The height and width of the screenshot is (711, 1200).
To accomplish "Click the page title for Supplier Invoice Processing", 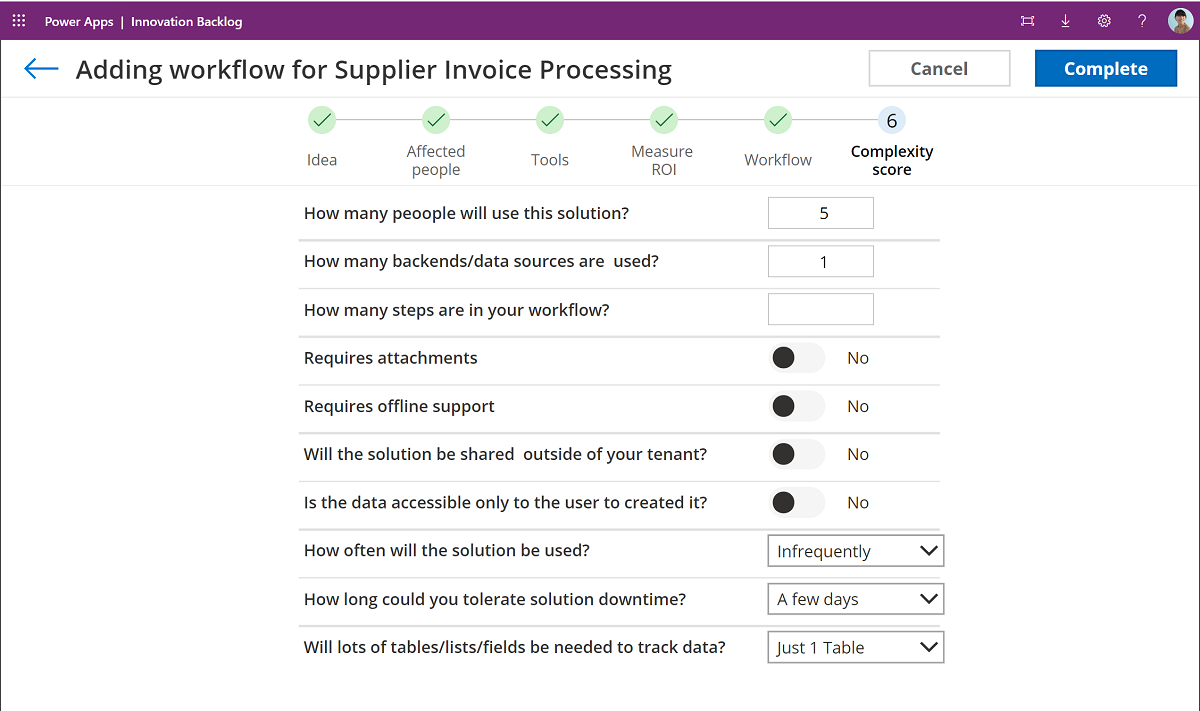I will click(x=374, y=69).
